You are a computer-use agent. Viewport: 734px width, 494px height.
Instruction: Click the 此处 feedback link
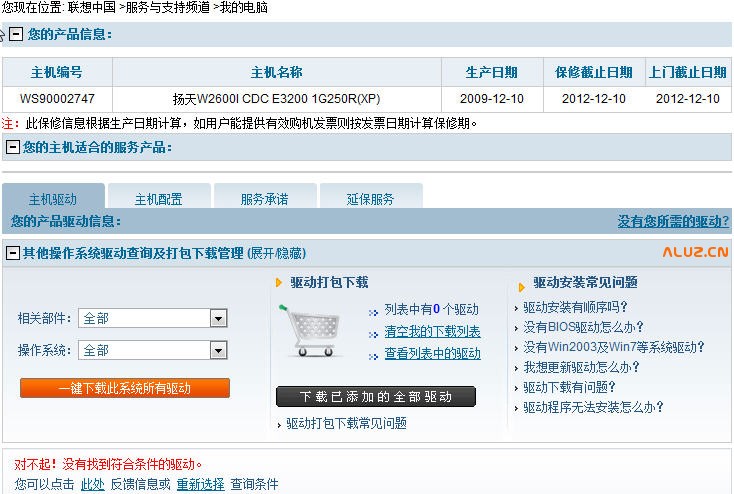click(93, 484)
